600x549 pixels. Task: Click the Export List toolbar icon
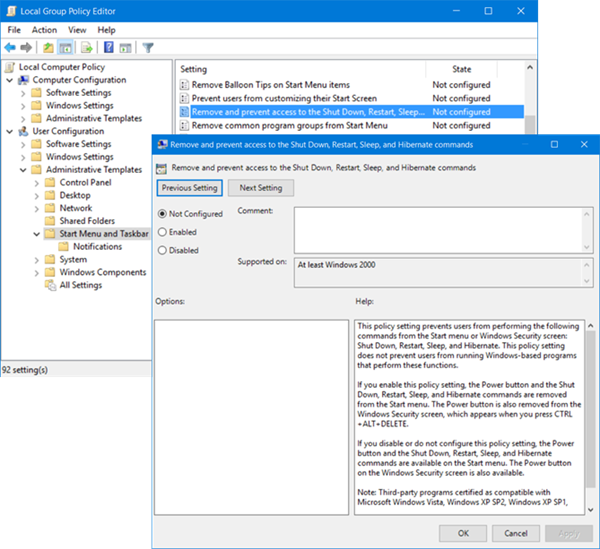pyautogui.click(x=87, y=48)
